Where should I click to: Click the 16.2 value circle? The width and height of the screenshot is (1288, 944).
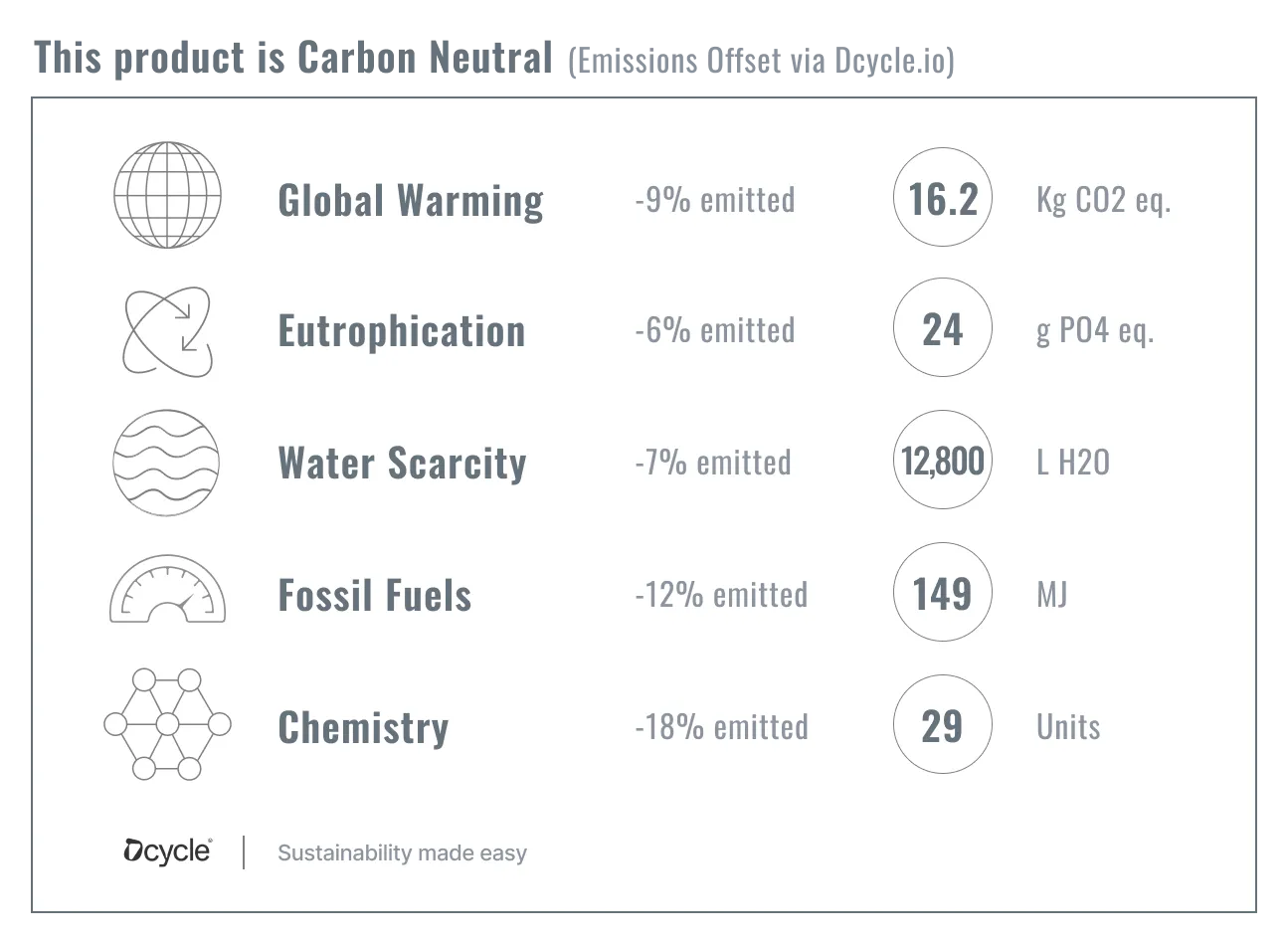[x=943, y=197]
